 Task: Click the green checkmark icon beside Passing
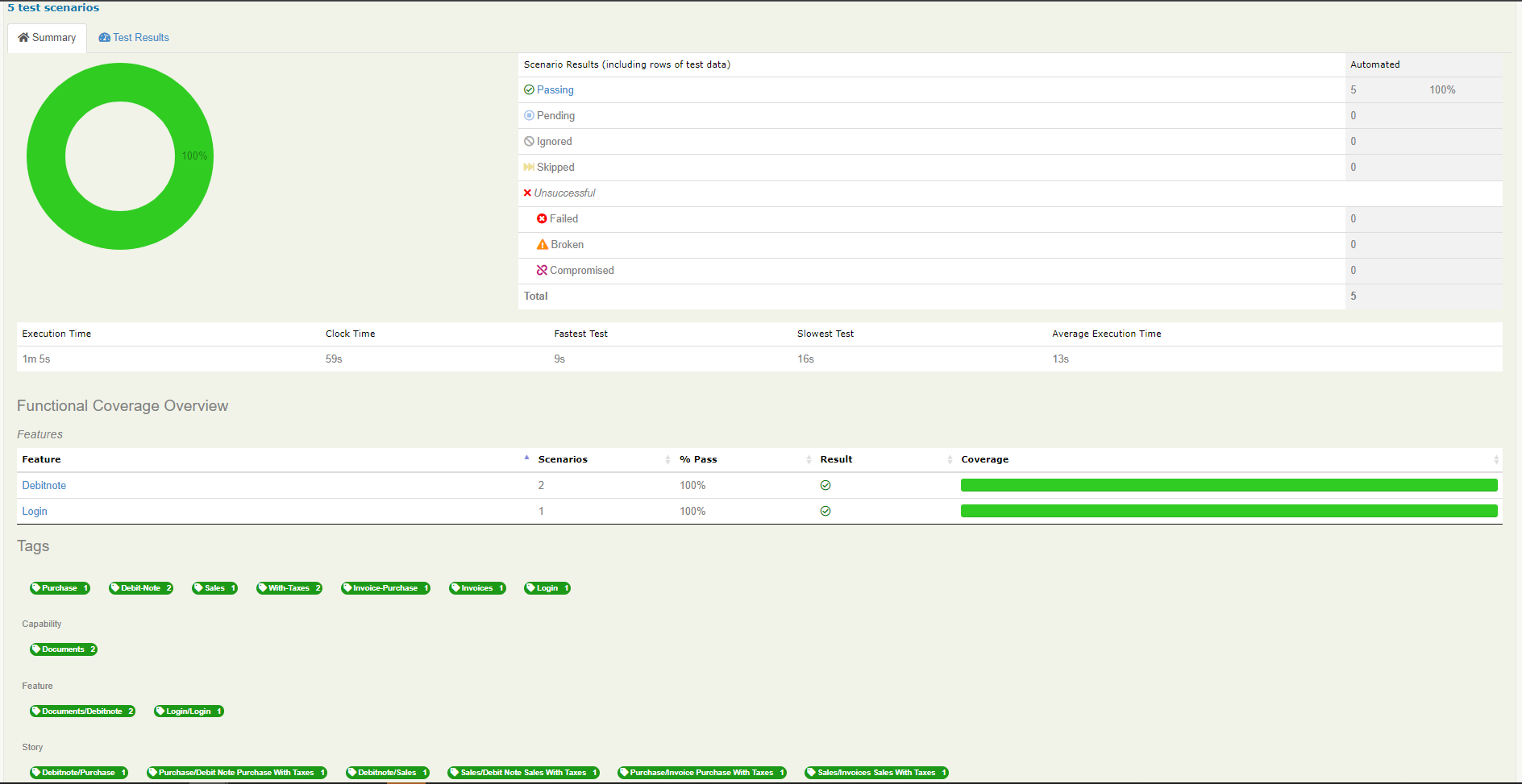point(529,89)
